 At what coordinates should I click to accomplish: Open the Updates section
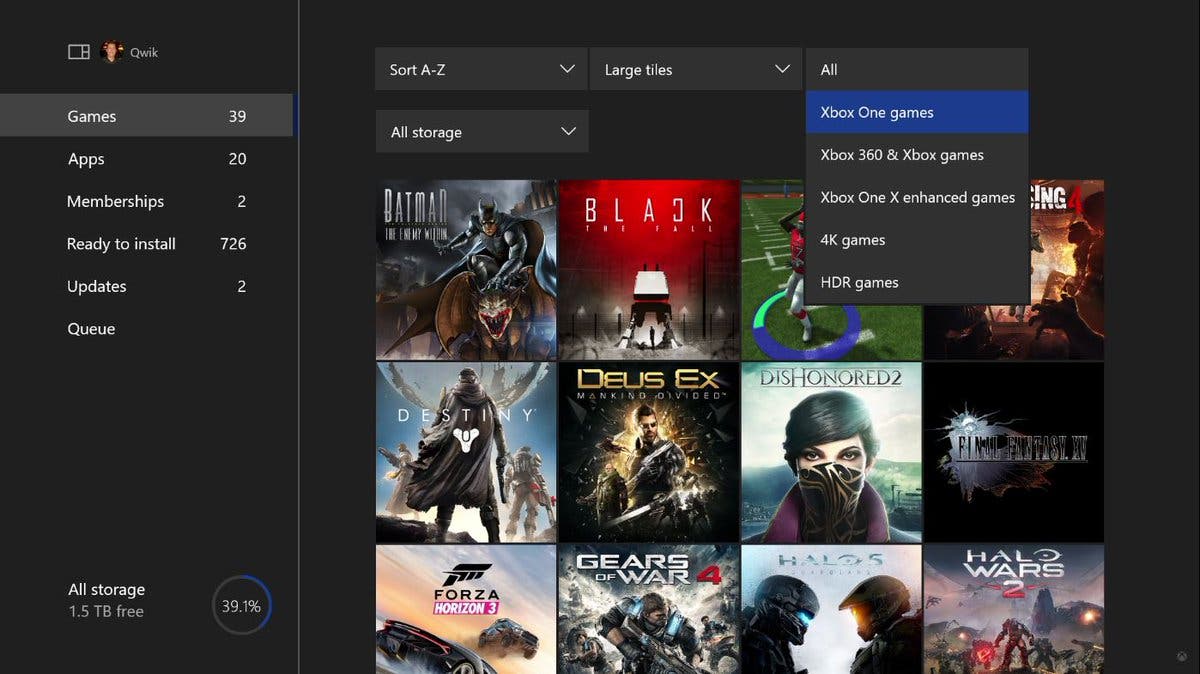coord(147,286)
